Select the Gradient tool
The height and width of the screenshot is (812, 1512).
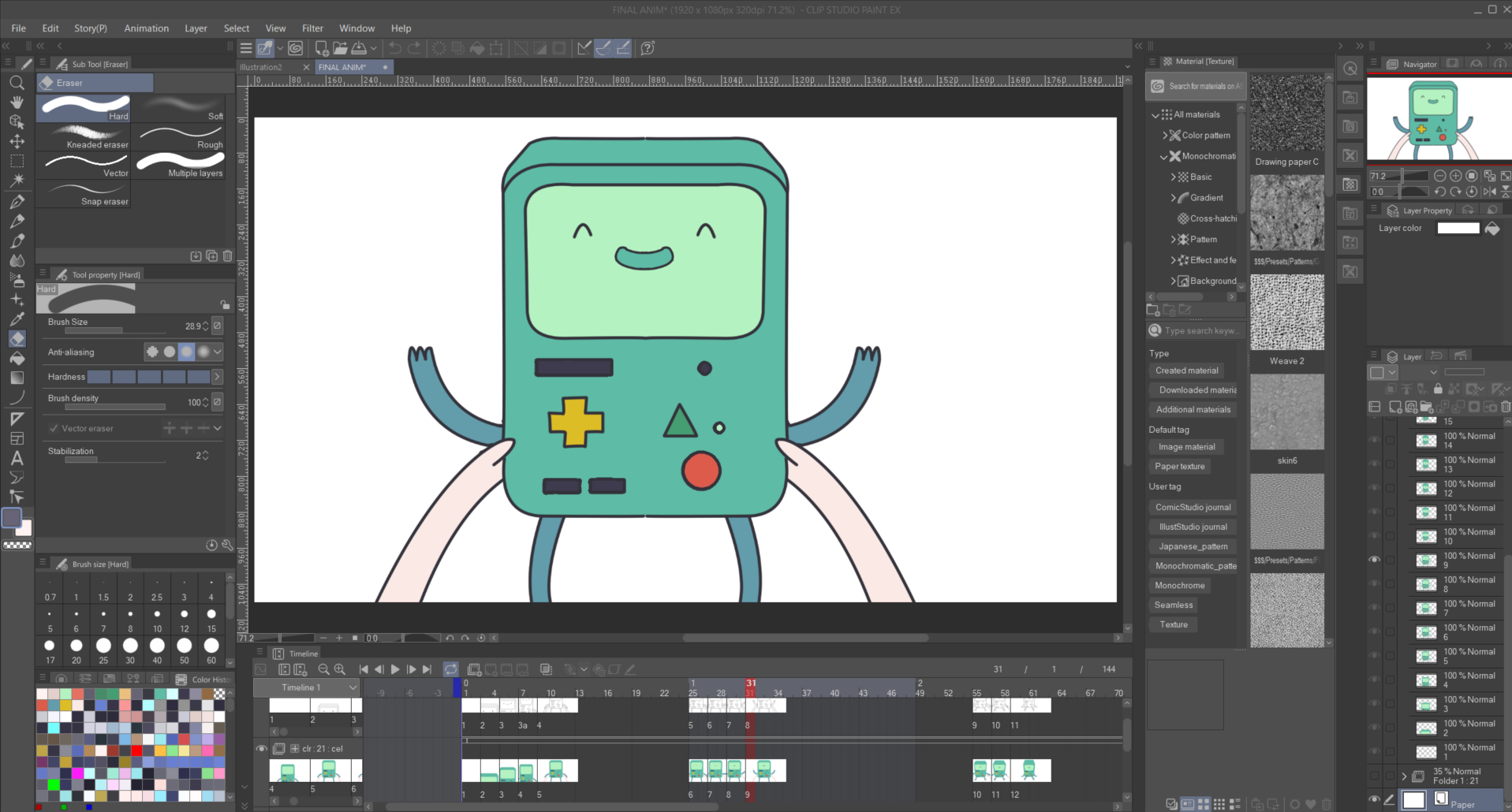coord(17,378)
